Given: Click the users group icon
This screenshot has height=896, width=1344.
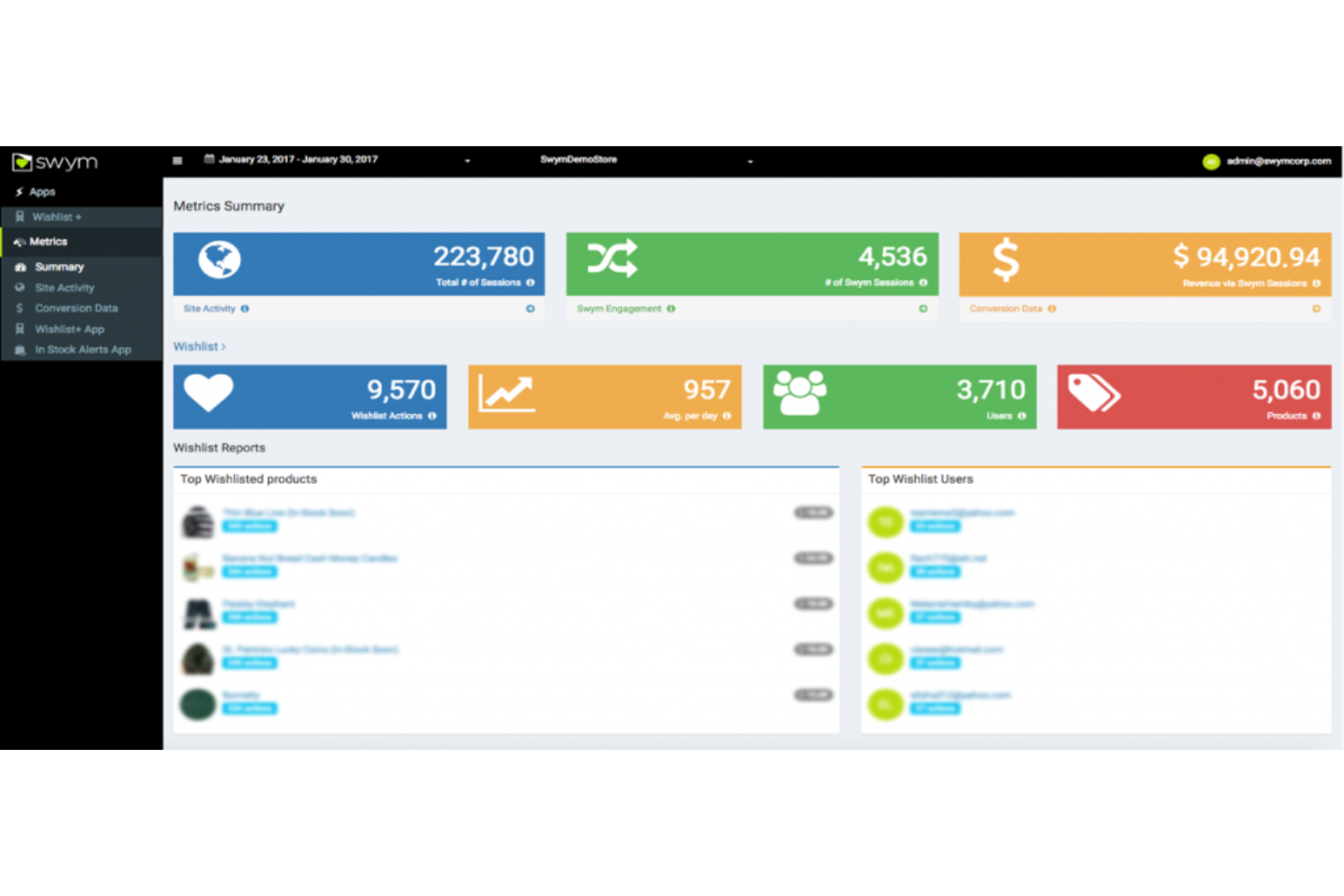Looking at the screenshot, I should pyautogui.click(x=800, y=393).
